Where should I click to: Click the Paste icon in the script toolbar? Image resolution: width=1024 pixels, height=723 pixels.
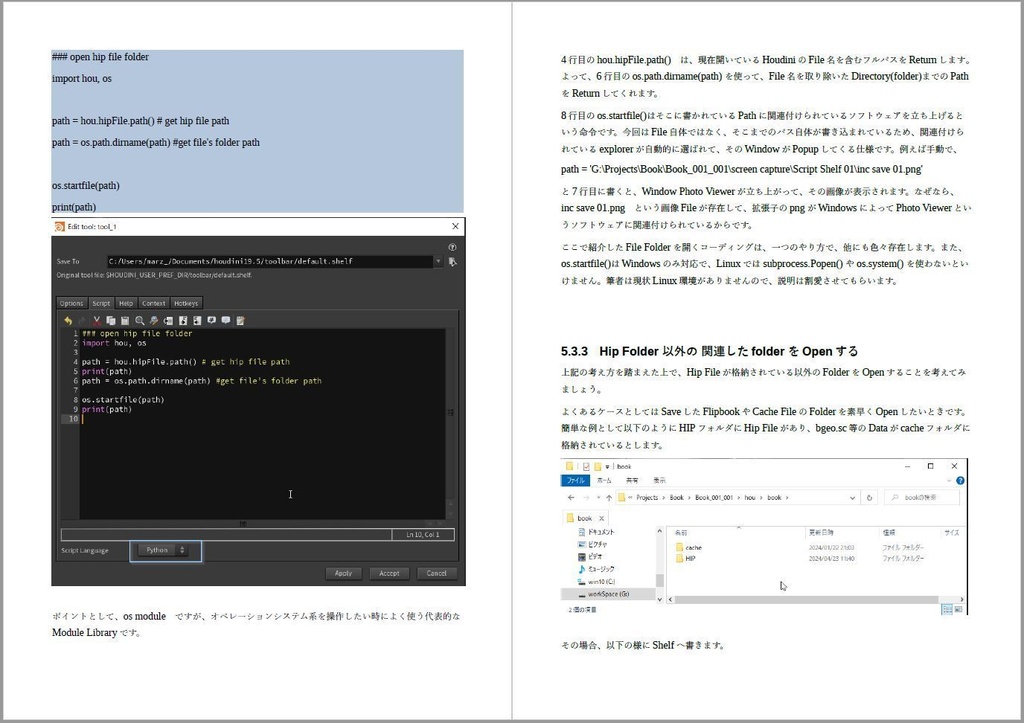(x=124, y=320)
